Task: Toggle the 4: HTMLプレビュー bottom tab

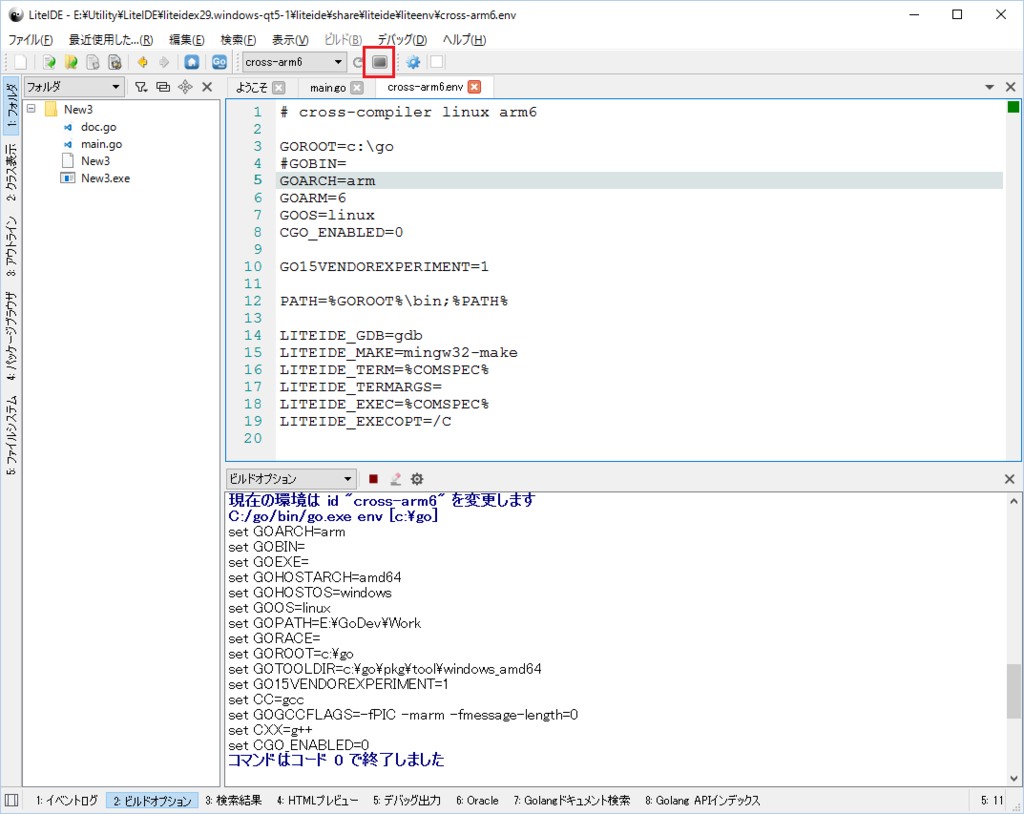Action: (317, 800)
